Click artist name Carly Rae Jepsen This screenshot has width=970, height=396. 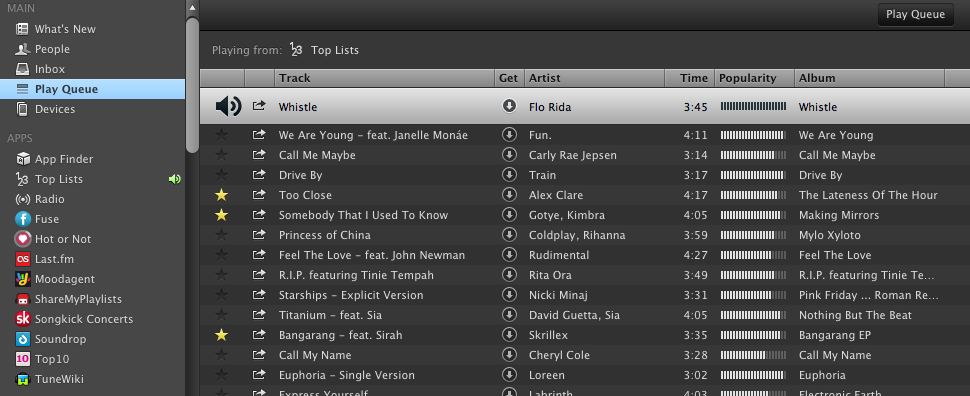pyautogui.click(x=573, y=155)
